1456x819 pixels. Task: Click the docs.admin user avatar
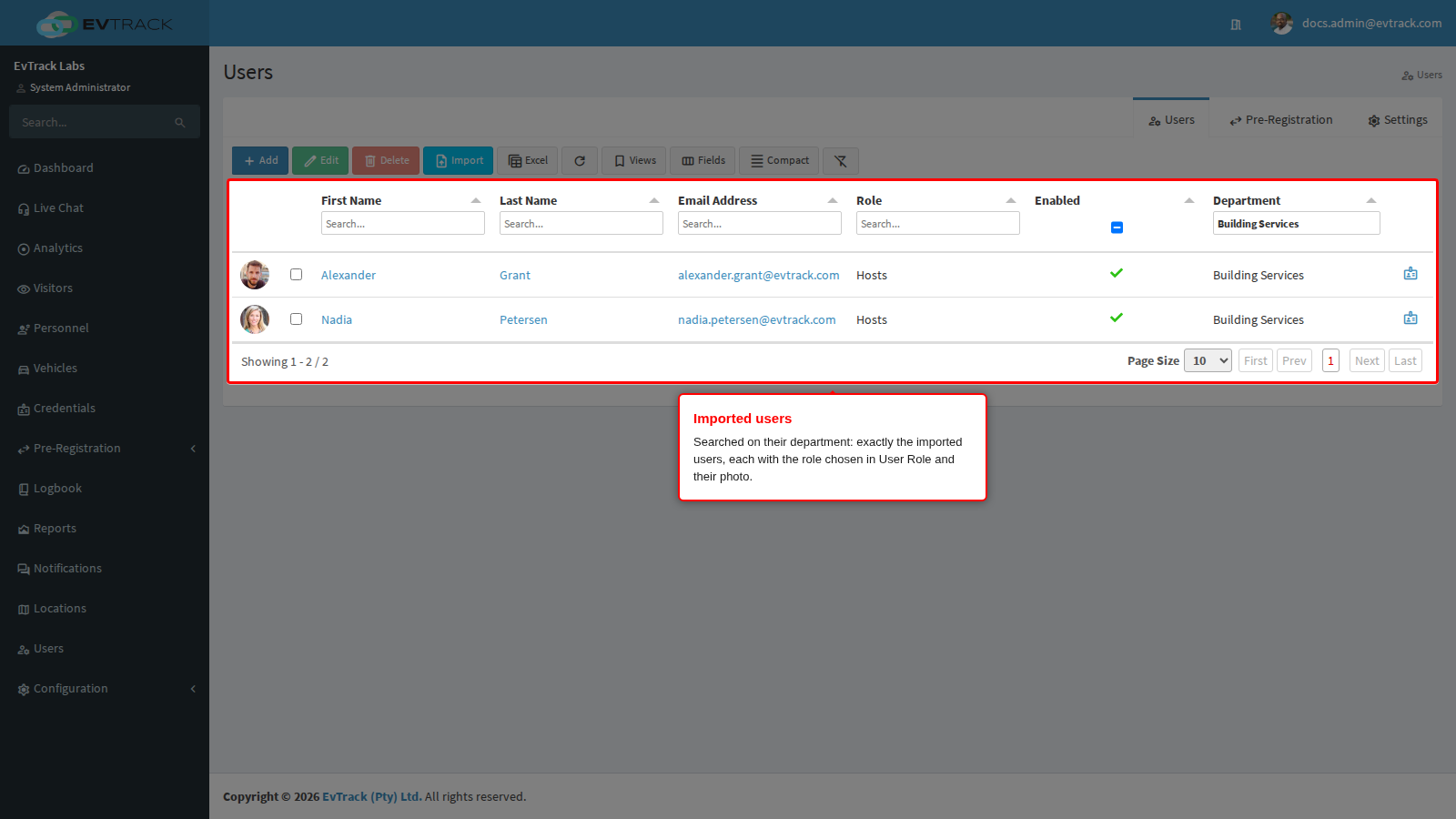coord(1282,24)
